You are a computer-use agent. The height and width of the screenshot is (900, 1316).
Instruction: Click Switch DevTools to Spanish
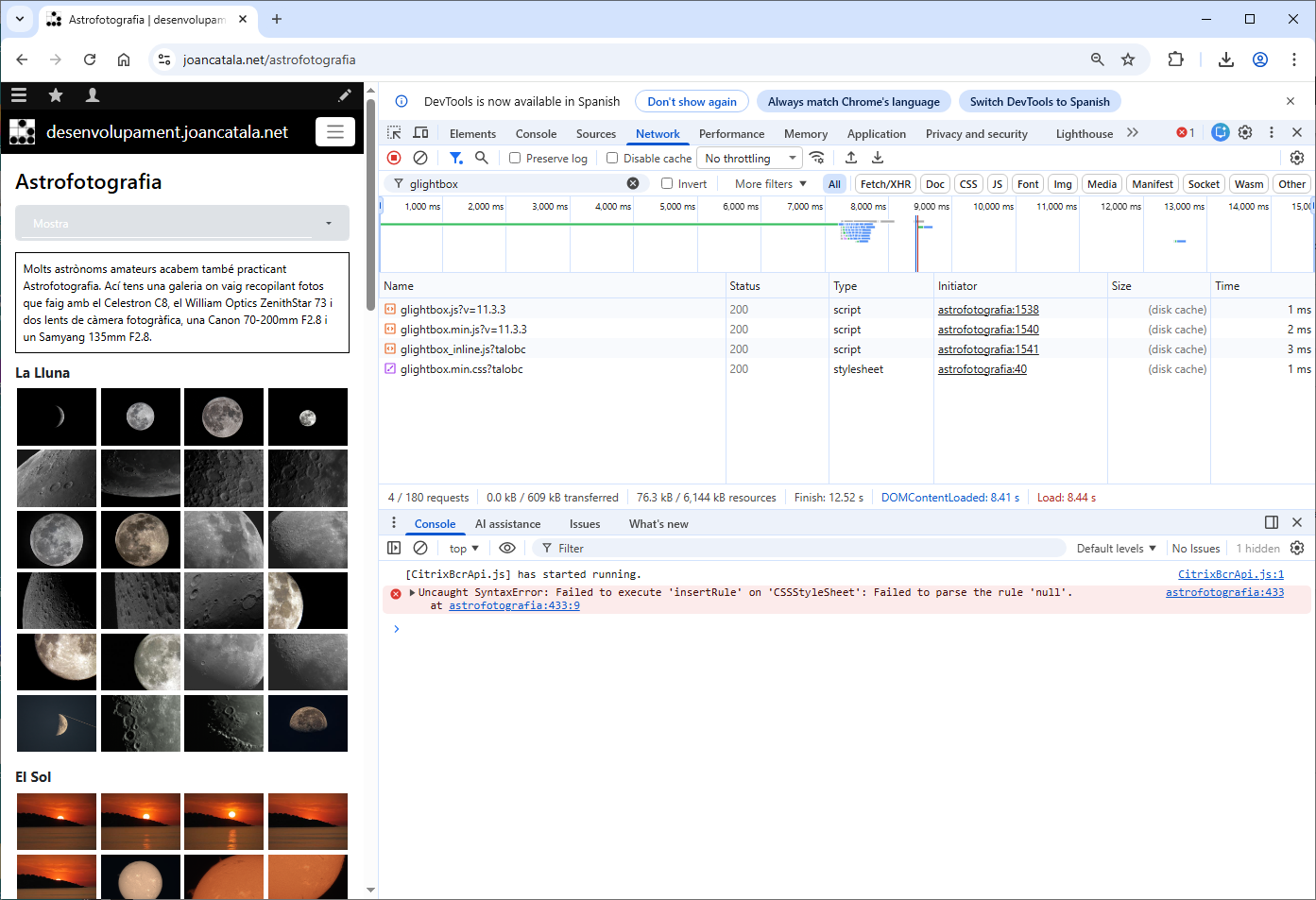(x=1039, y=101)
